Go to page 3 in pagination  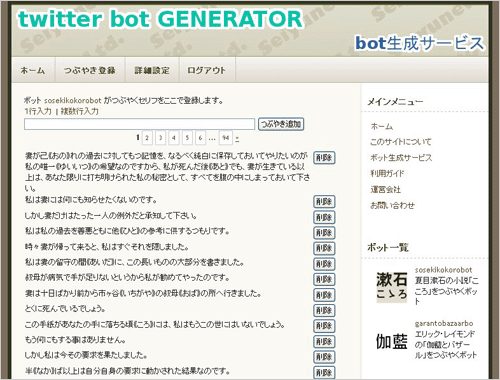coord(160,138)
